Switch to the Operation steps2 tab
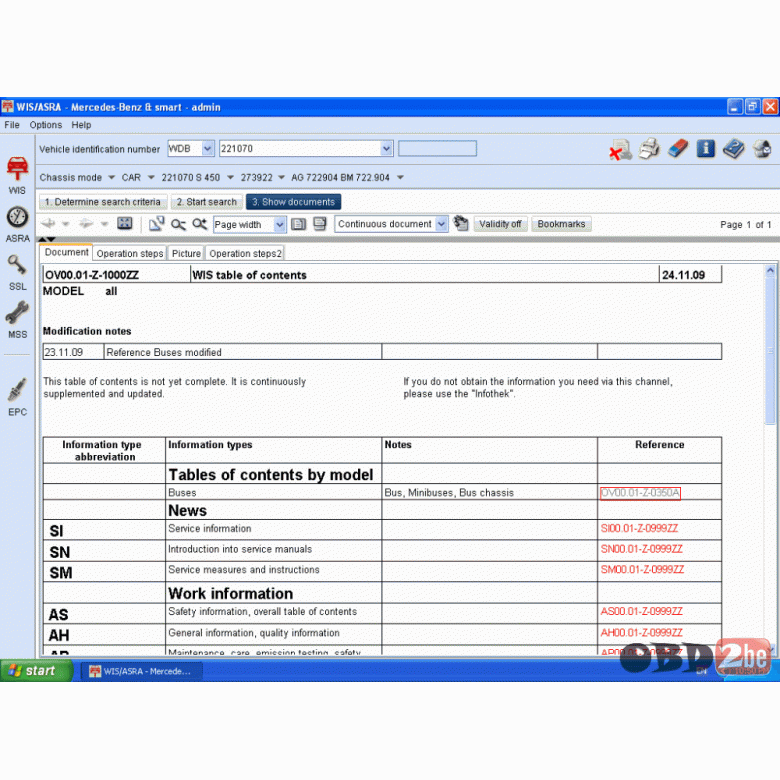780x780 pixels. pos(245,254)
